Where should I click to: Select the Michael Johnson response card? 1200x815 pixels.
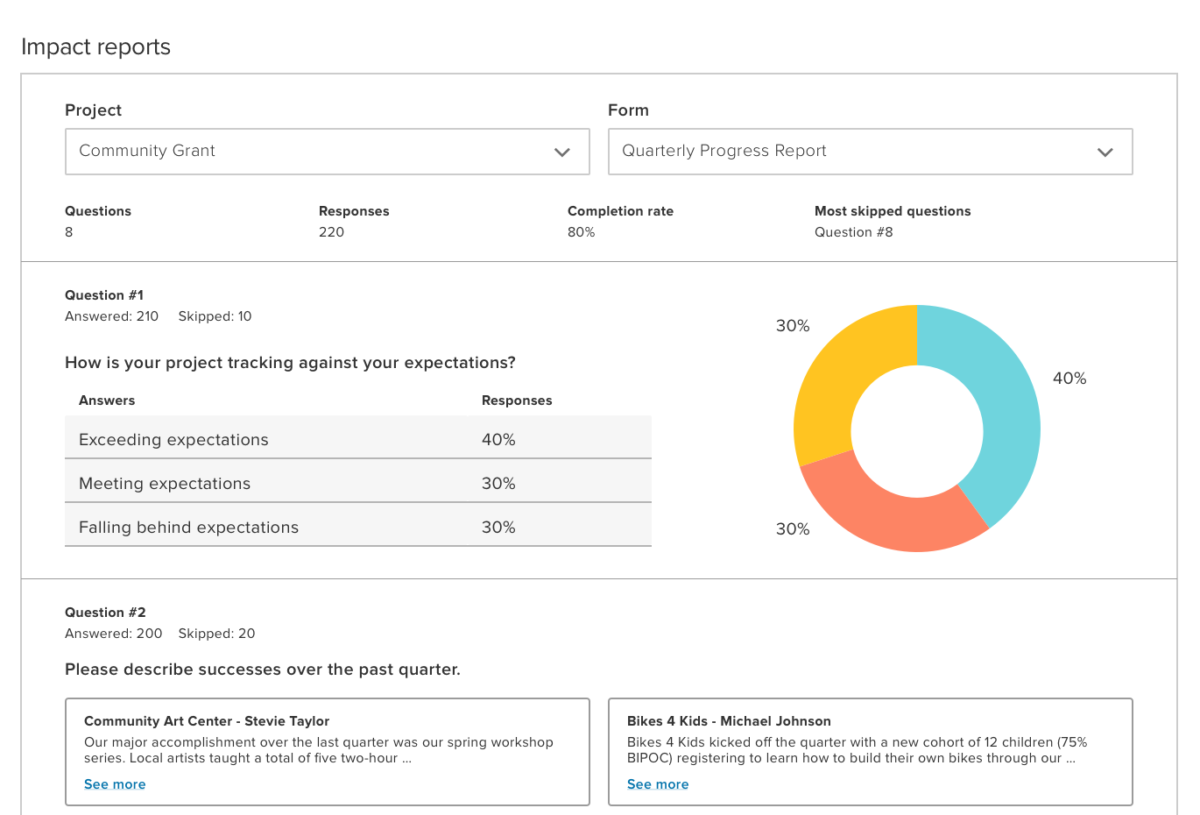click(x=870, y=750)
